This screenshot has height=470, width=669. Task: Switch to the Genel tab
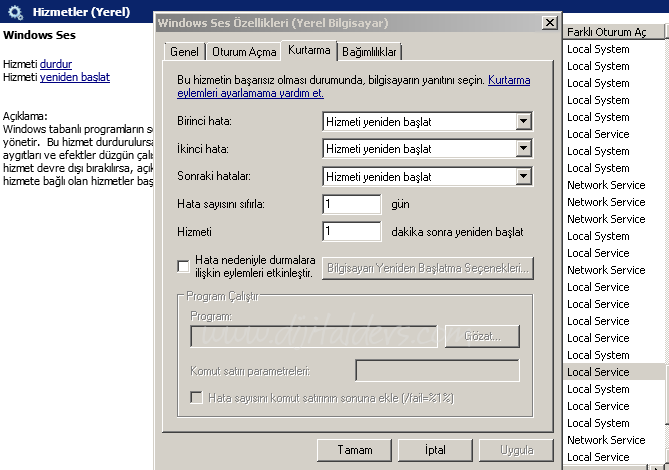click(x=184, y=52)
